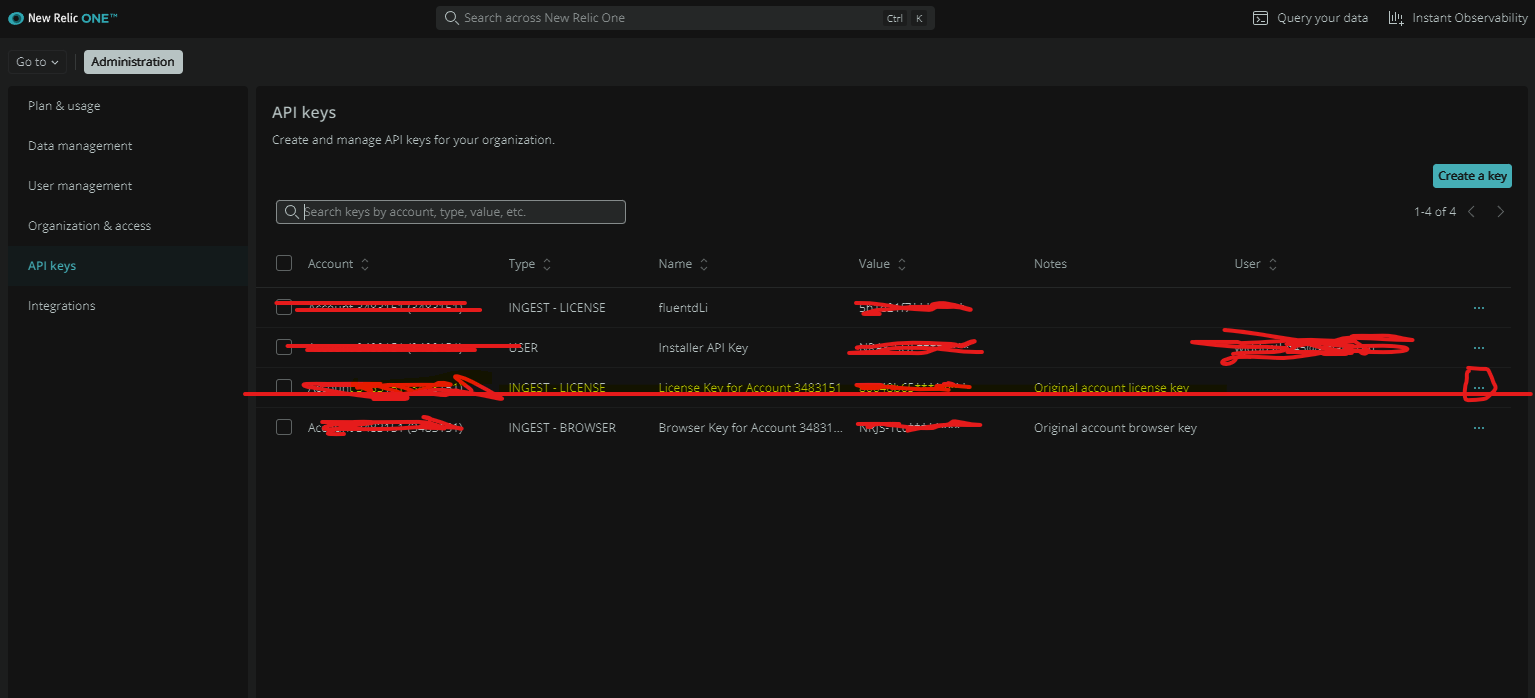This screenshot has height=698, width=1535.
Task: Go to previous page of keys
Action: 1472,212
